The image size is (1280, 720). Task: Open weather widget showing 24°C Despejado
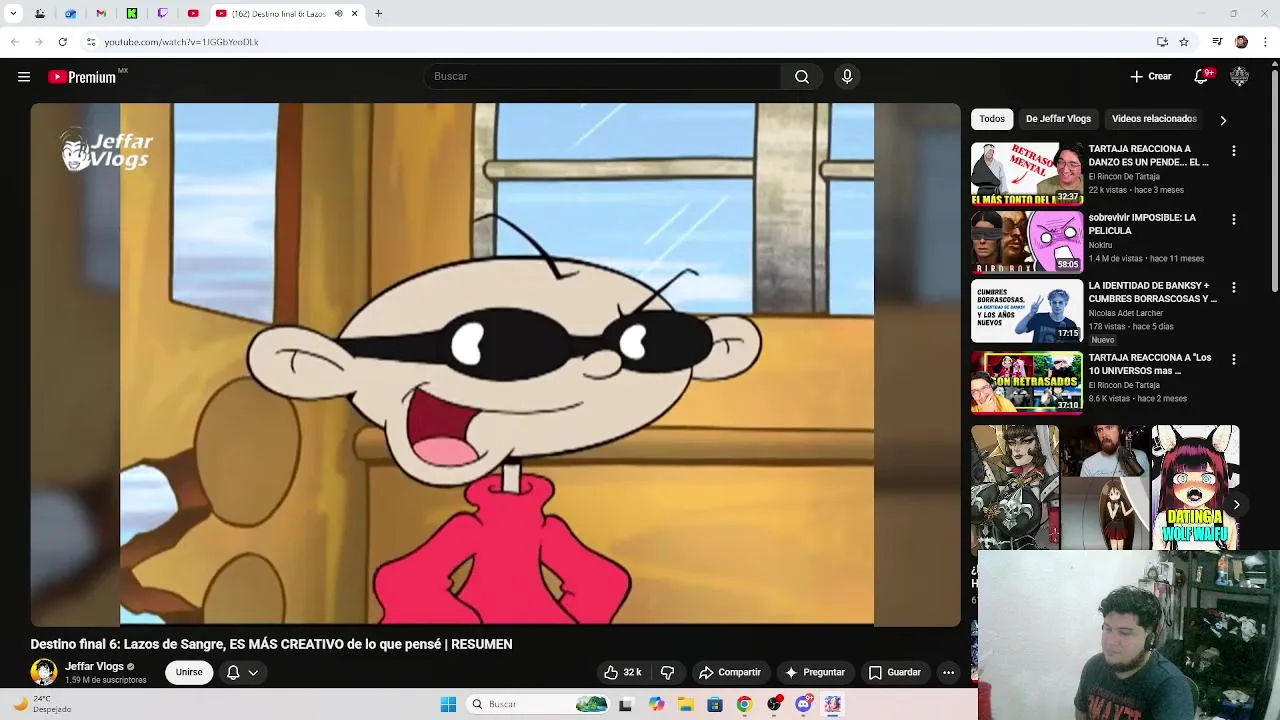(40, 705)
